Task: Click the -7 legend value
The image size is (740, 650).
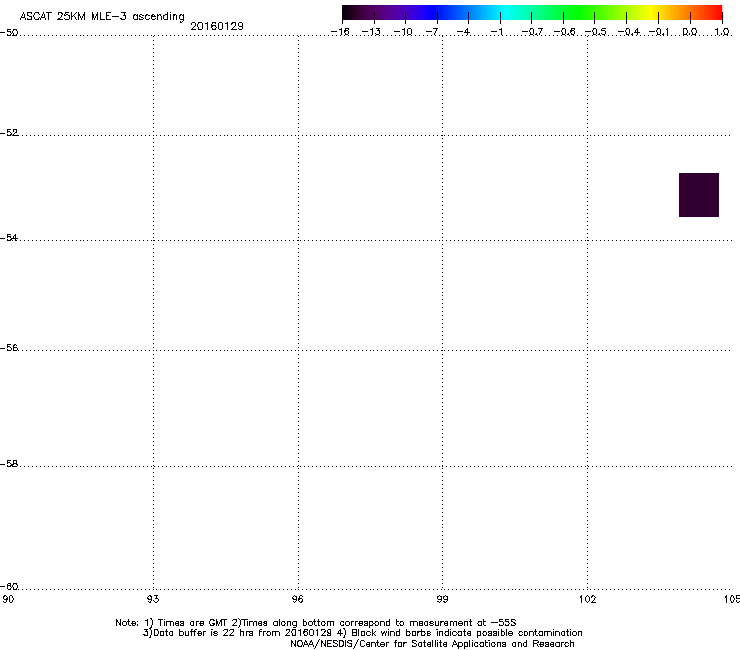Action: click(432, 32)
